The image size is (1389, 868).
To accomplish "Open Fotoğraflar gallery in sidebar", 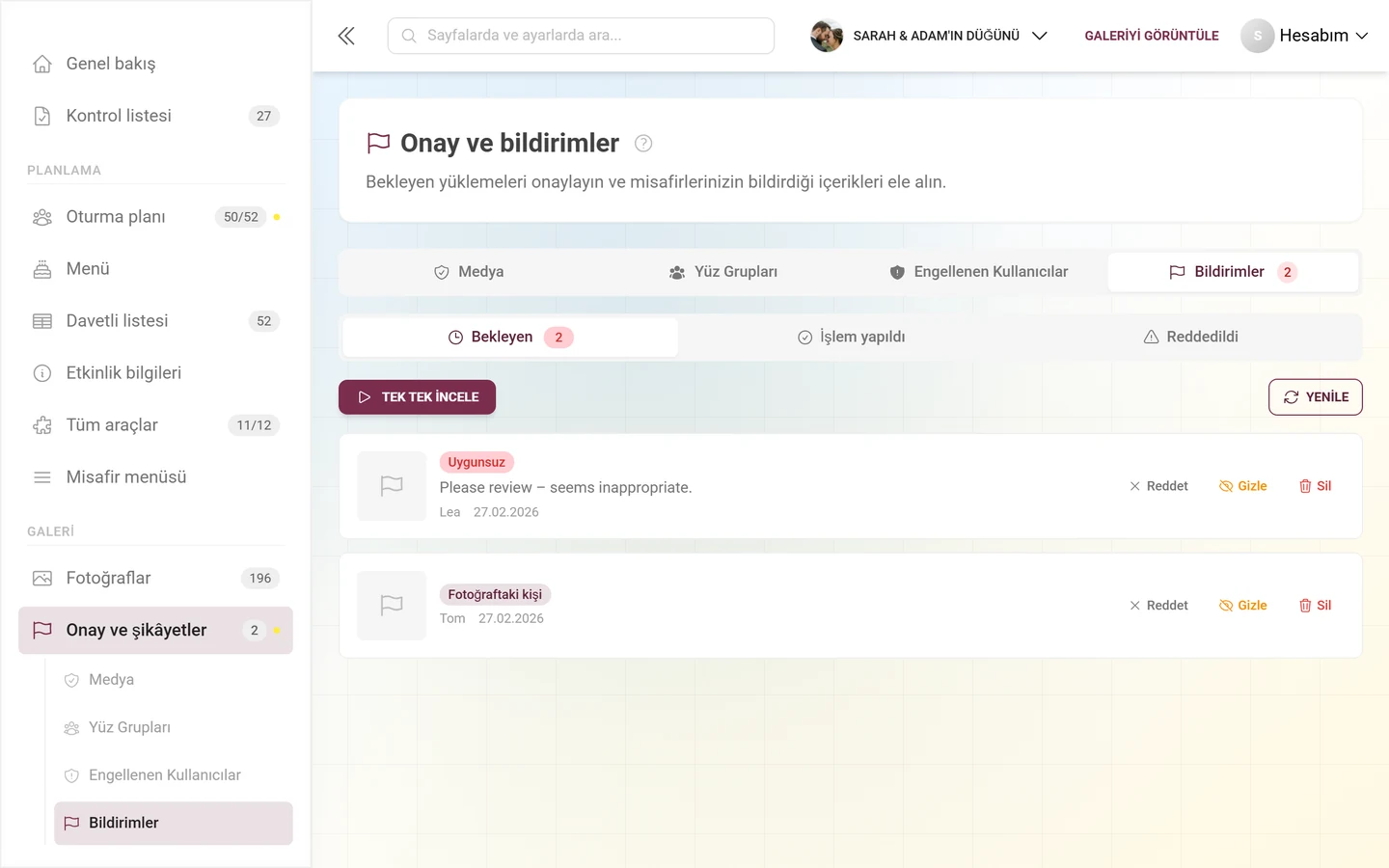I will coord(155,579).
